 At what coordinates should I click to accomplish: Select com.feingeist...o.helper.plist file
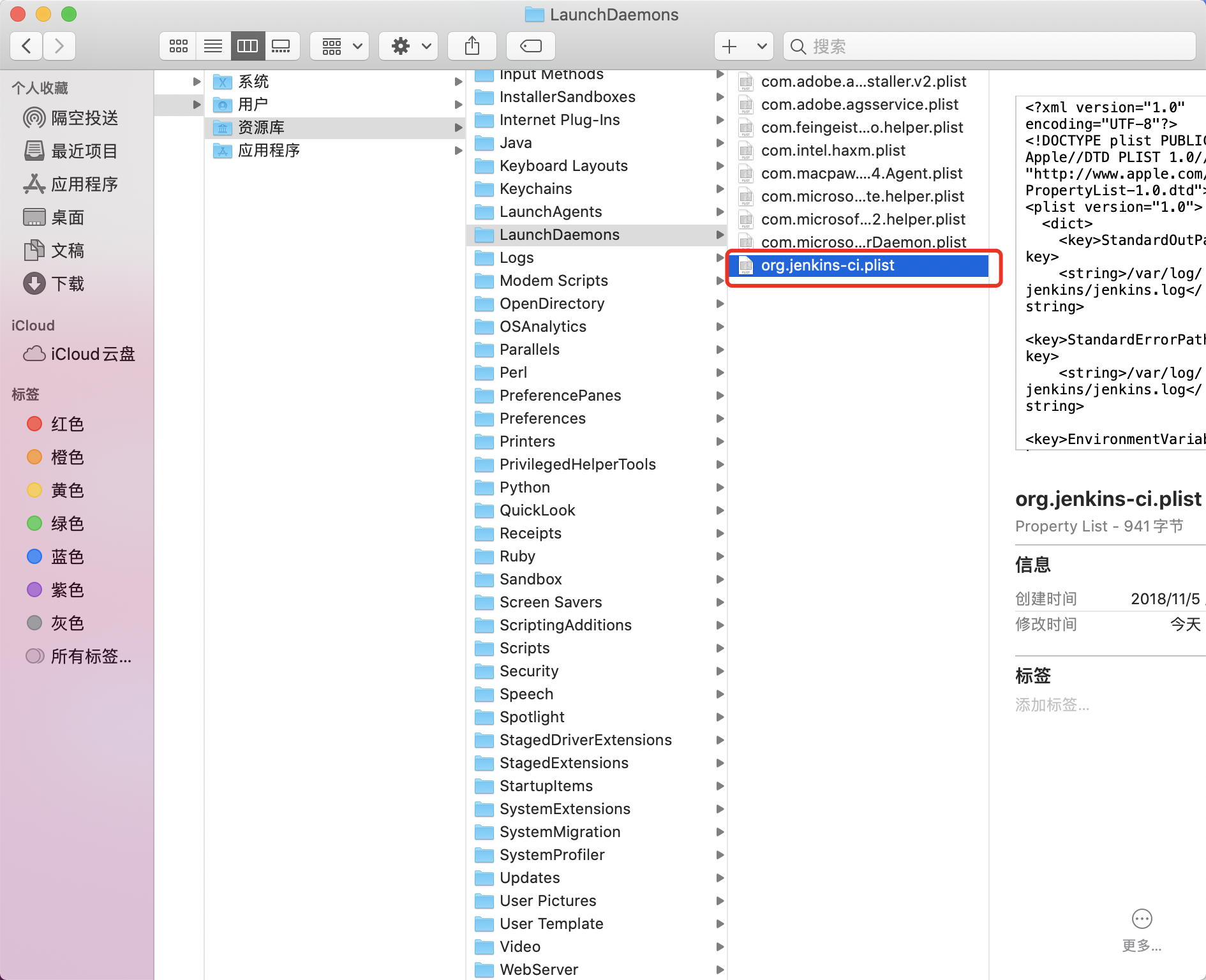click(858, 128)
